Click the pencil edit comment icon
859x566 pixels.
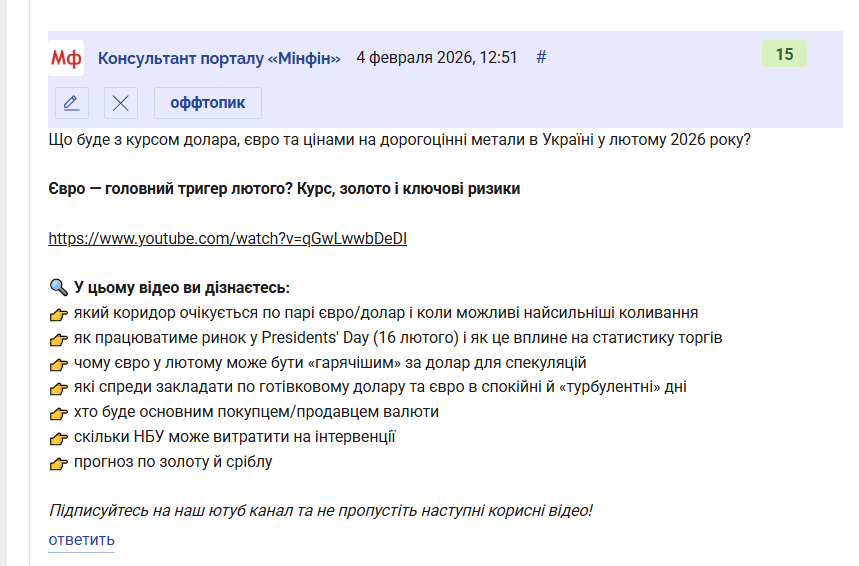tap(72, 102)
